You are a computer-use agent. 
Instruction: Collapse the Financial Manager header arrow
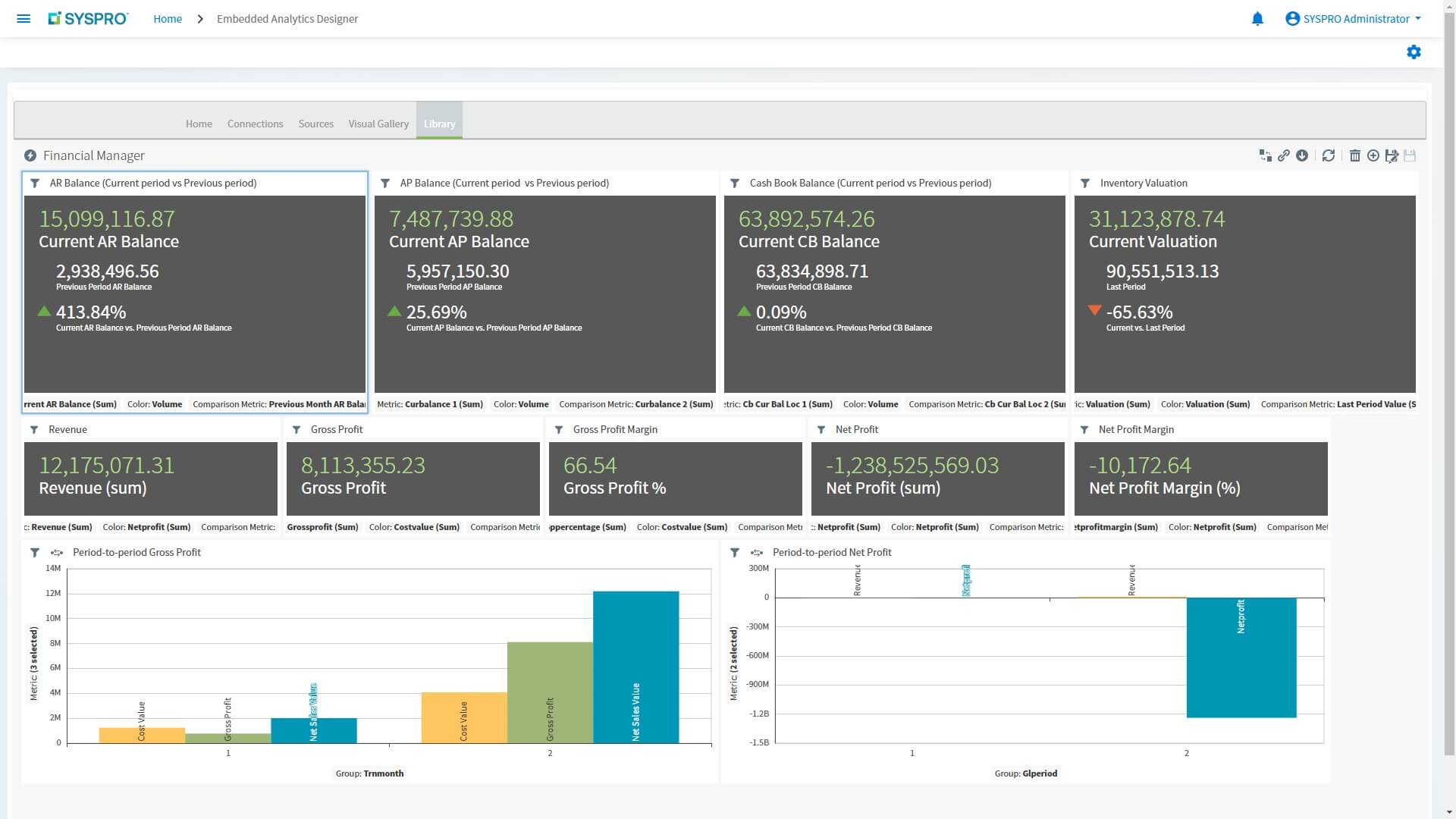(30, 155)
